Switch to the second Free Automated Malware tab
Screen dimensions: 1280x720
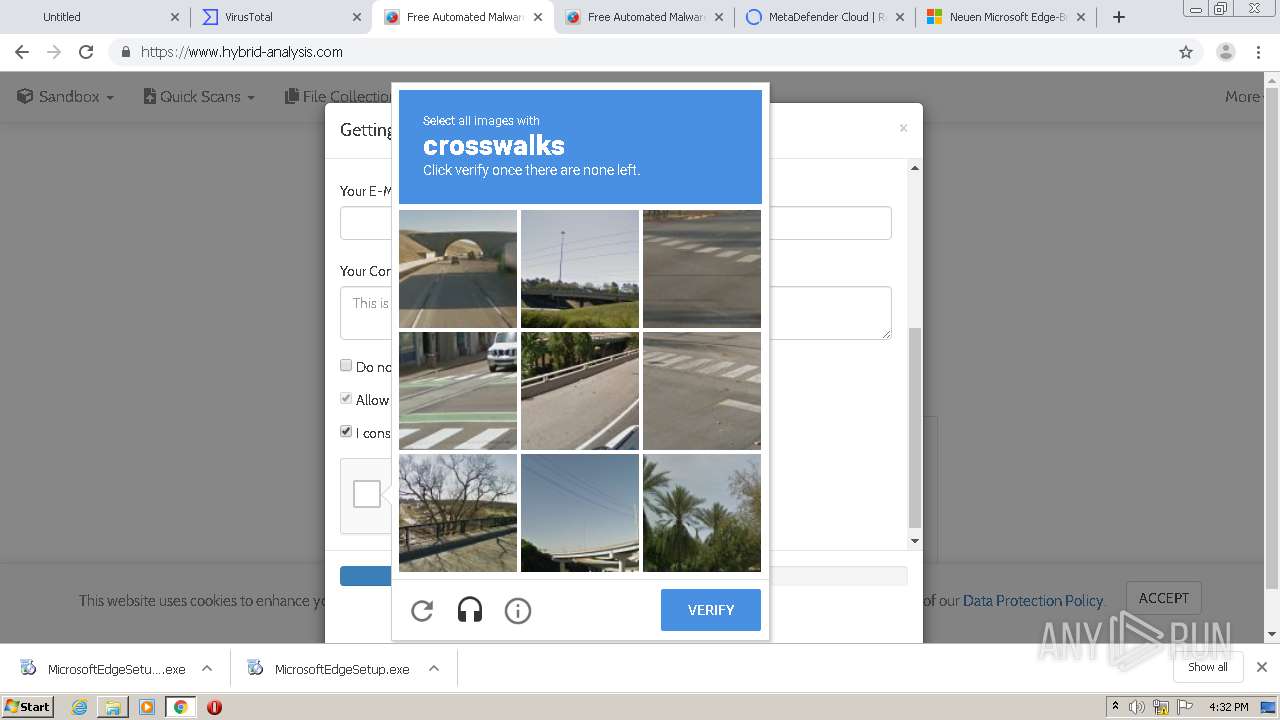pyautogui.click(x=644, y=17)
